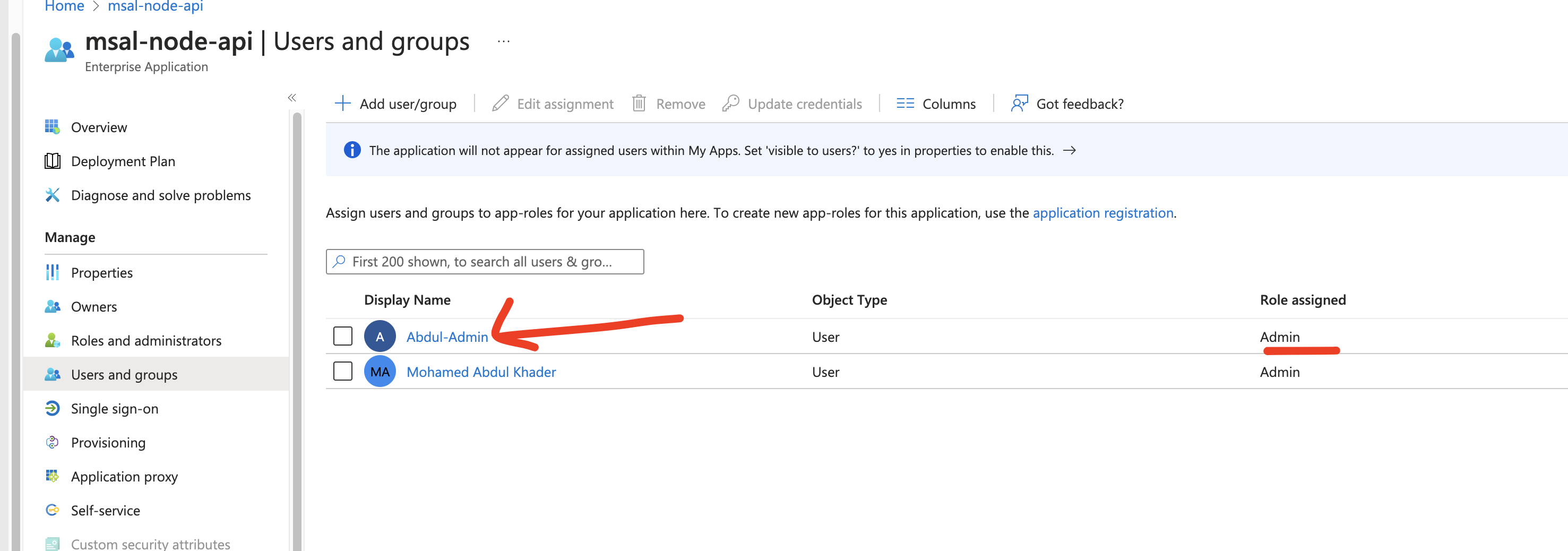This screenshot has width=1568, height=551.
Task: Open the application registration link
Action: [1103, 213]
